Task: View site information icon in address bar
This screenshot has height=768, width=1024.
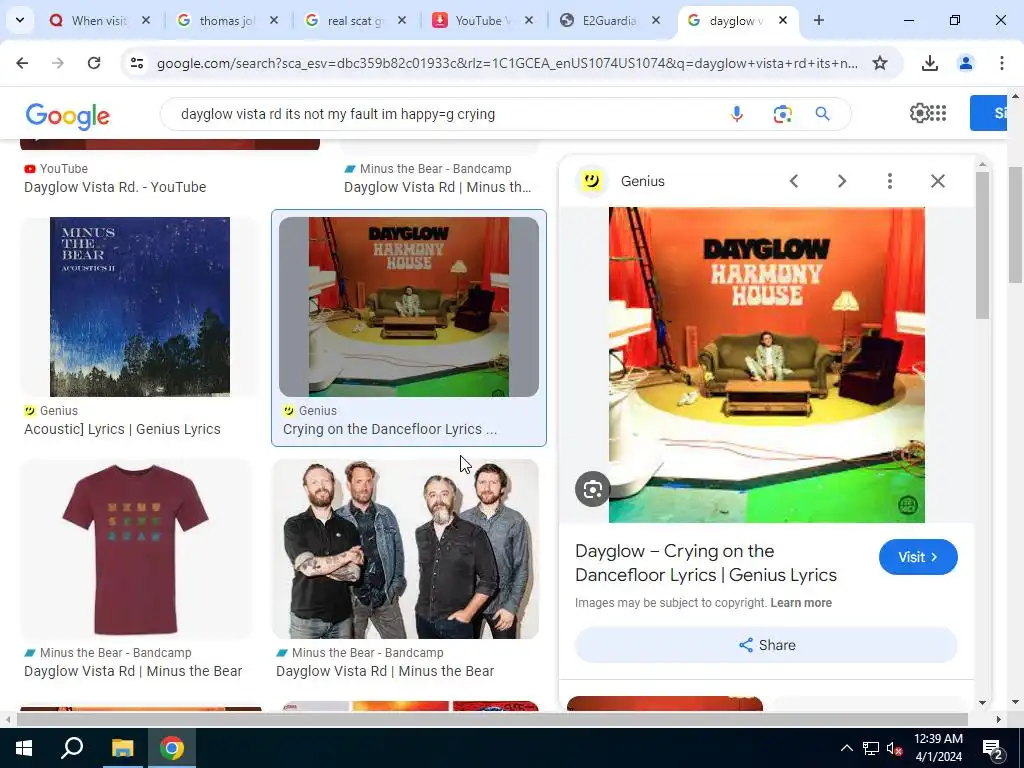Action: pyautogui.click(x=136, y=63)
